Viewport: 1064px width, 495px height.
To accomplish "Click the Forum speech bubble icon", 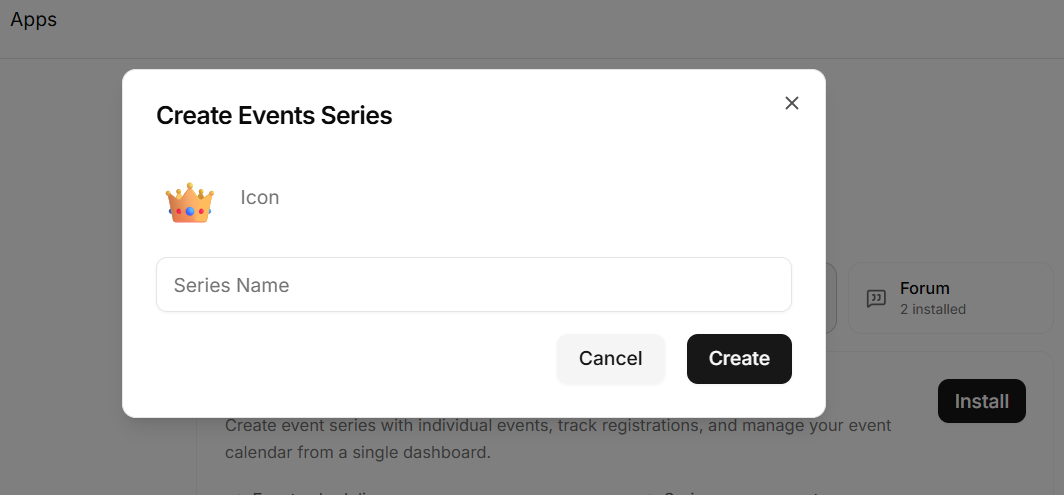I will click(x=876, y=298).
